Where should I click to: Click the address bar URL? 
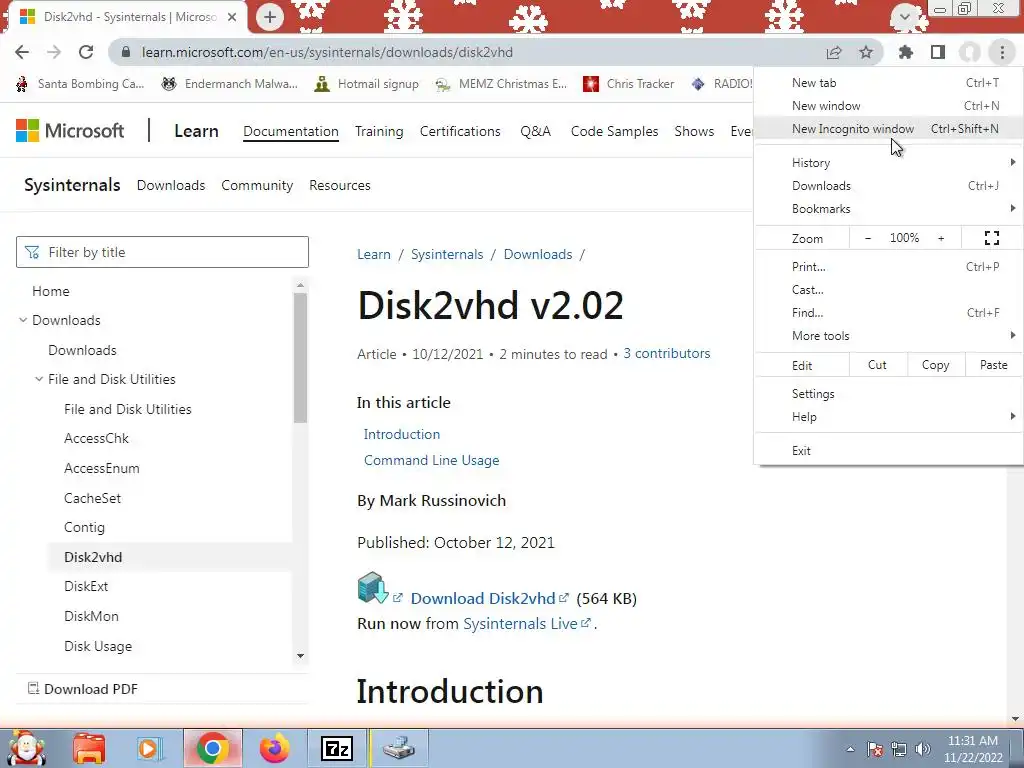click(327, 52)
